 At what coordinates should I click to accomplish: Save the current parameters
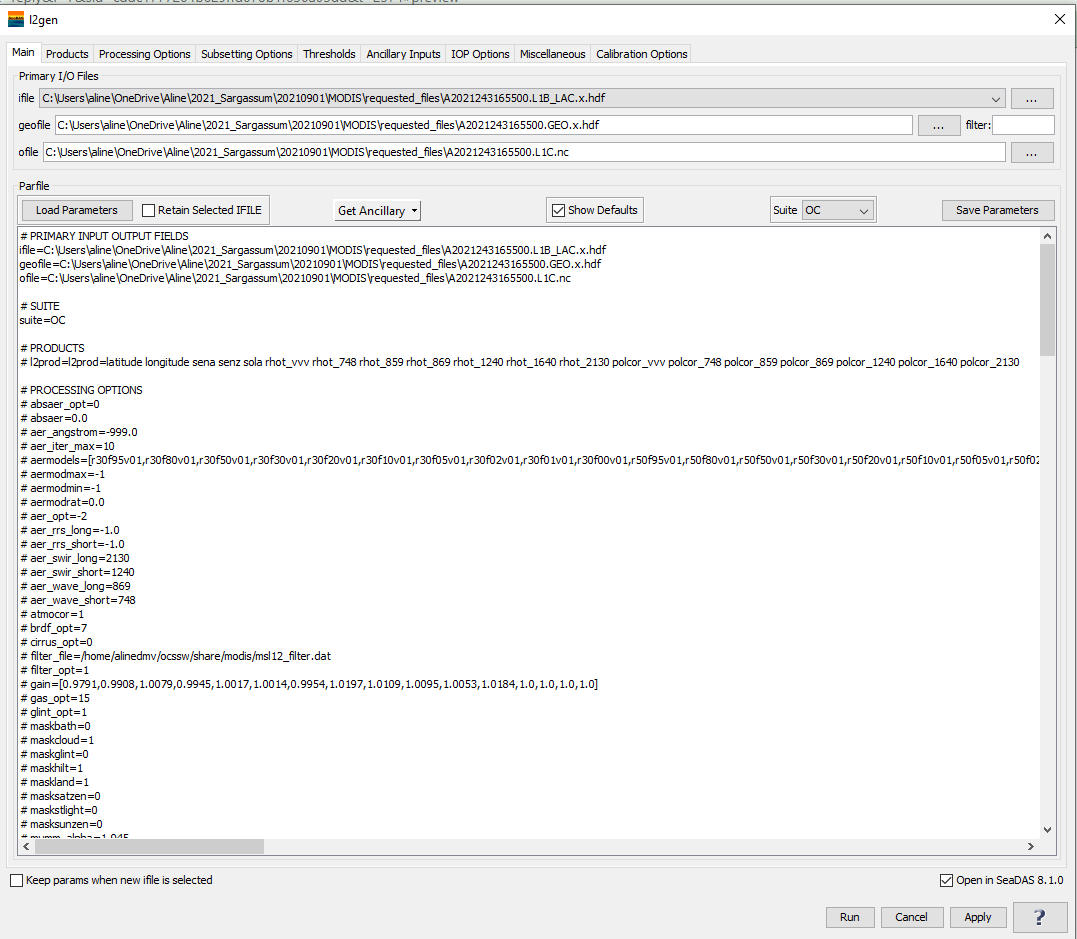coord(997,210)
